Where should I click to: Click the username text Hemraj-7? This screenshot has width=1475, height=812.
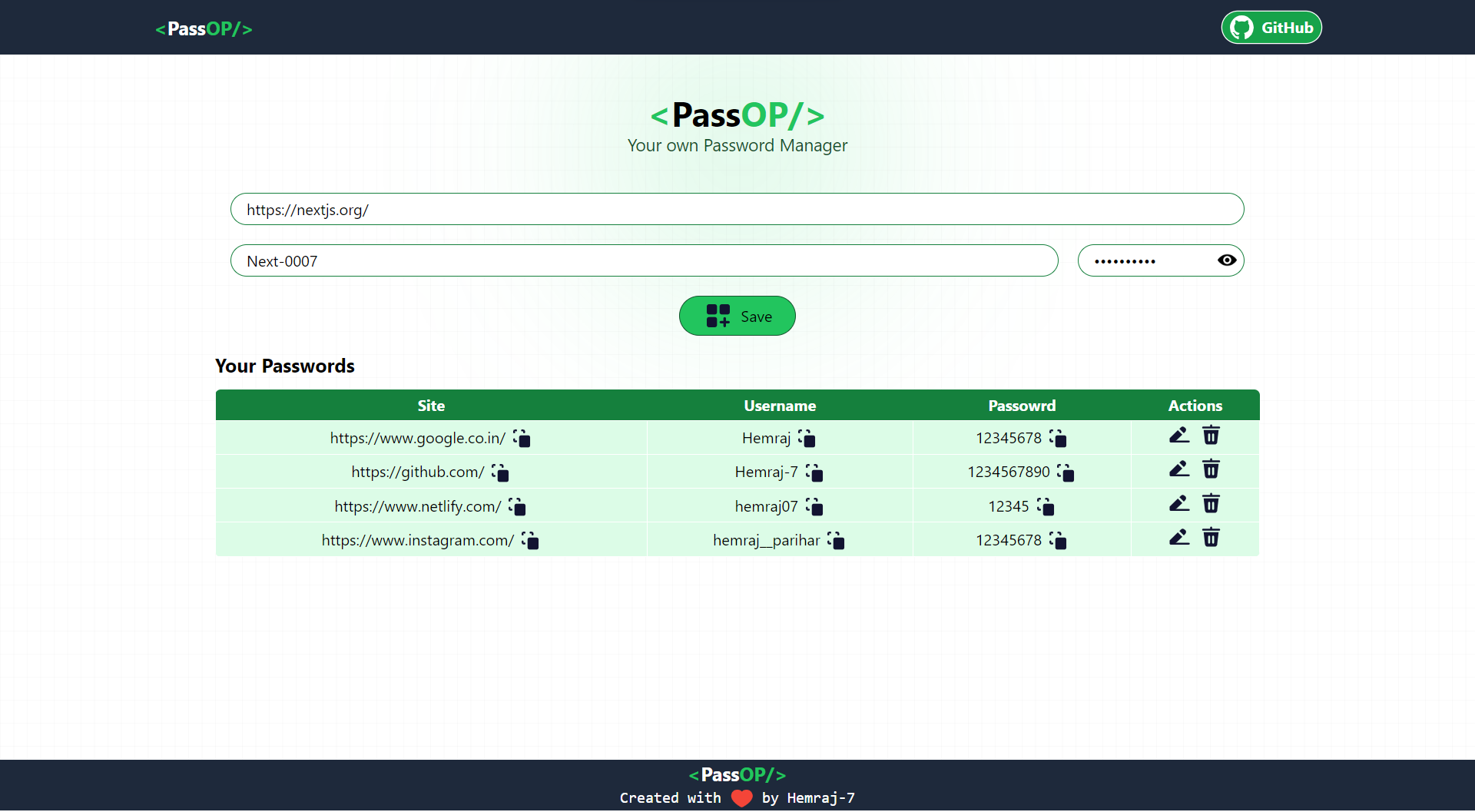coord(767,472)
